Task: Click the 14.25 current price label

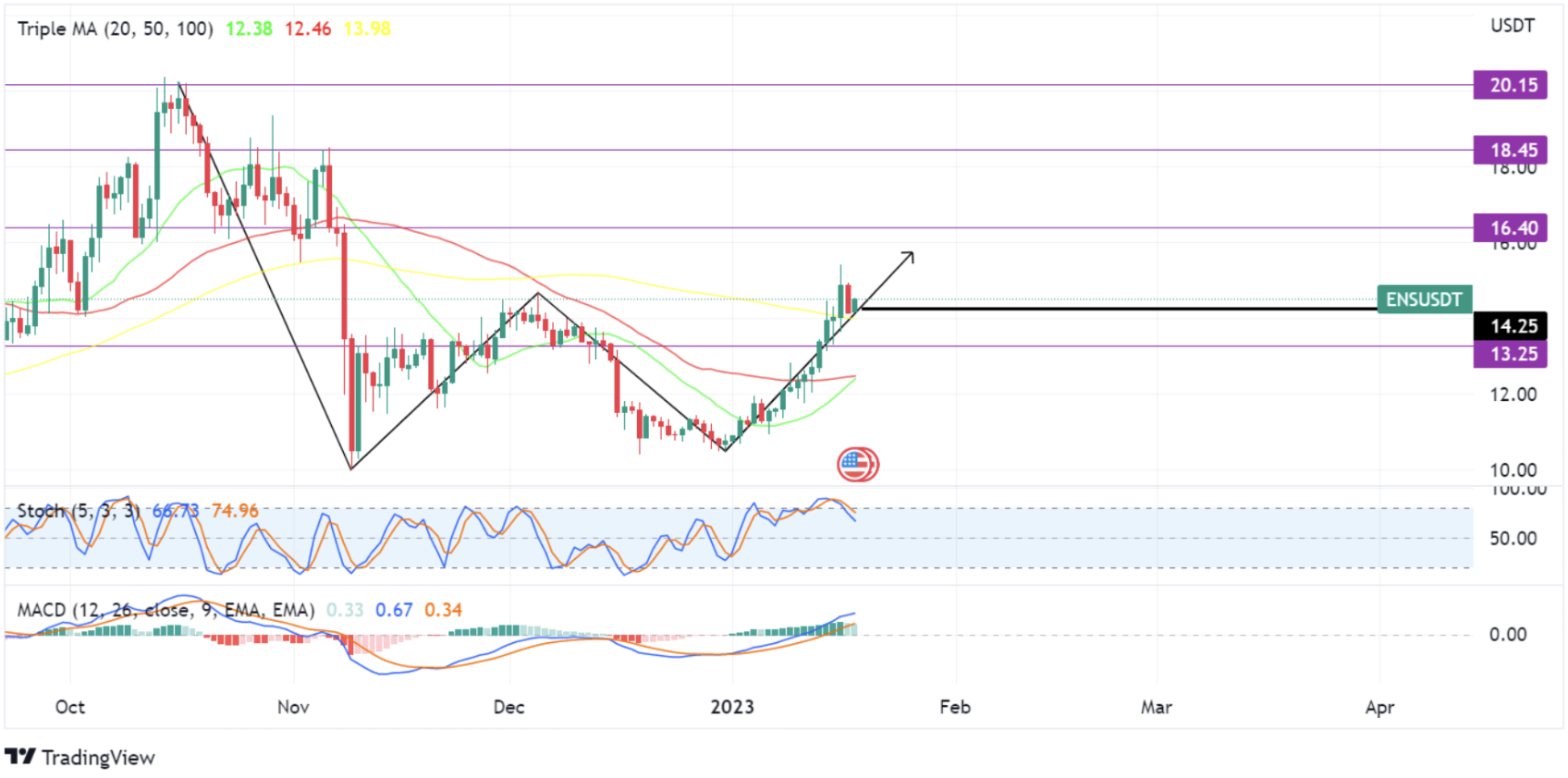Action: click(1510, 326)
